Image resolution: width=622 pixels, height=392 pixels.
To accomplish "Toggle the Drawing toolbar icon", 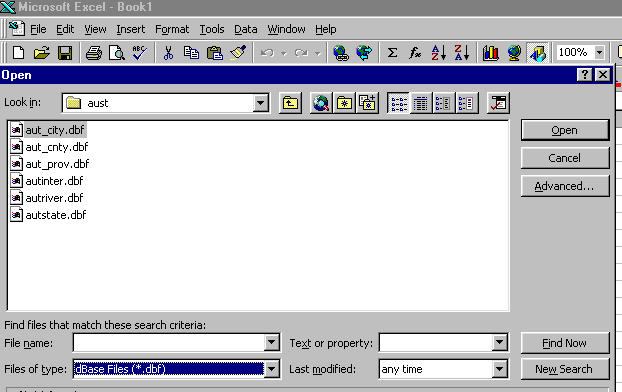I will 538,52.
